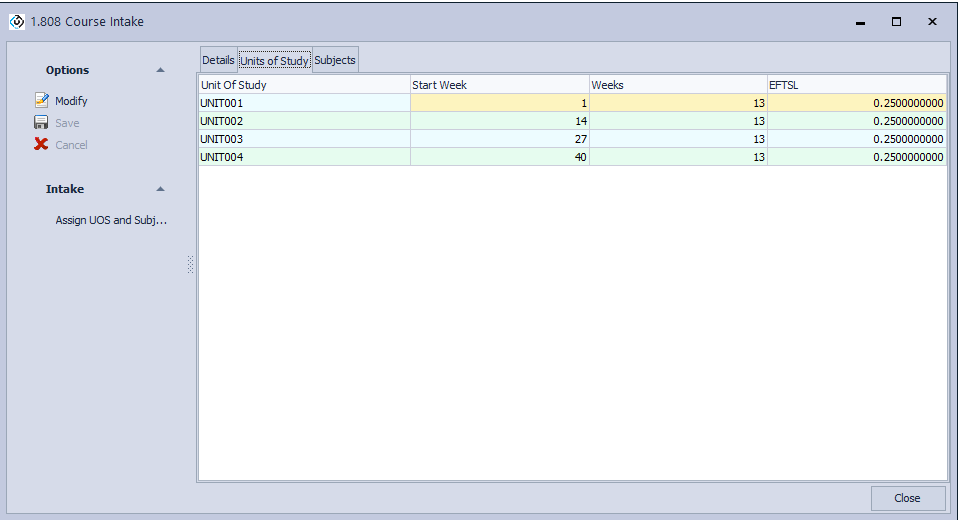This screenshot has height=520, width=960.
Task: Click the EFTSL column header
Action: [x=856, y=85]
